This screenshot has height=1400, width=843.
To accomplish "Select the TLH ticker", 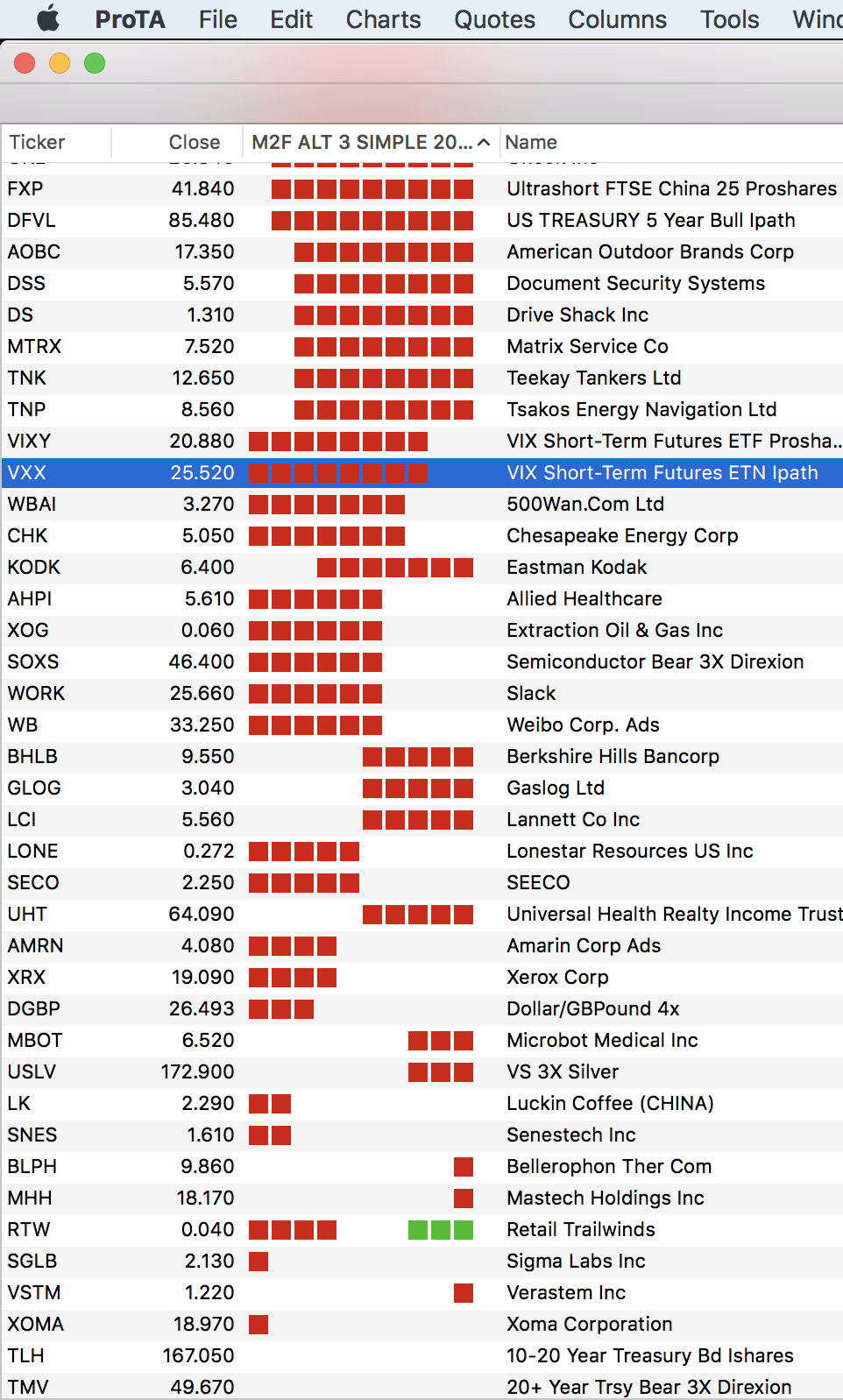I will tap(25, 1355).
